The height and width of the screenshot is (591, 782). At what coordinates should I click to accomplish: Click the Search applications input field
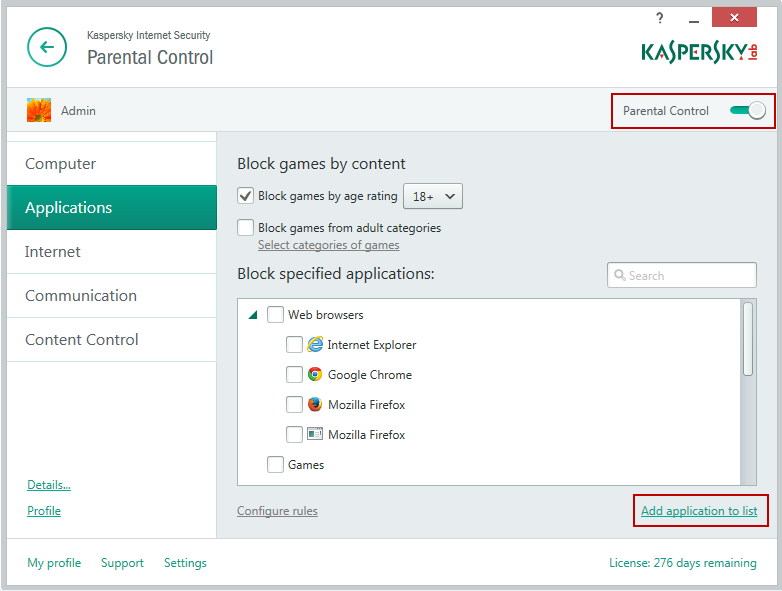pyautogui.click(x=682, y=275)
